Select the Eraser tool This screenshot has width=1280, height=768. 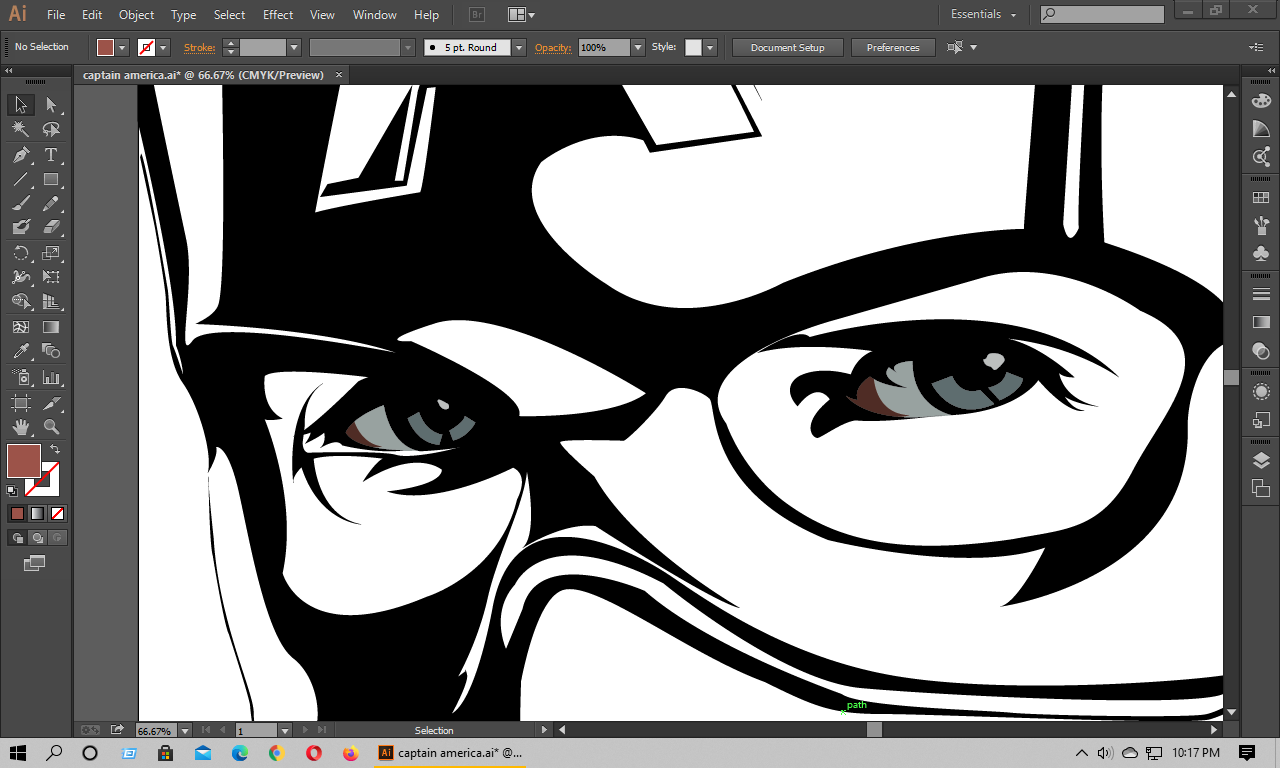click(x=51, y=228)
